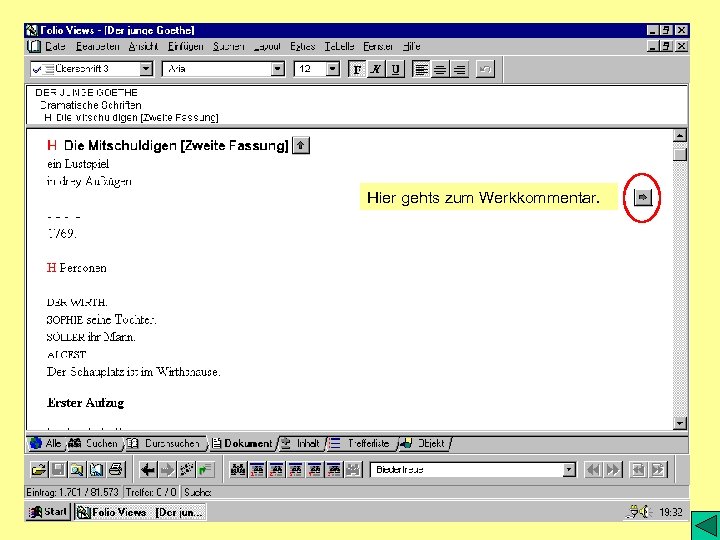Click the green back triangle slide button
Viewport: 720px width, 540px height.
706,525
